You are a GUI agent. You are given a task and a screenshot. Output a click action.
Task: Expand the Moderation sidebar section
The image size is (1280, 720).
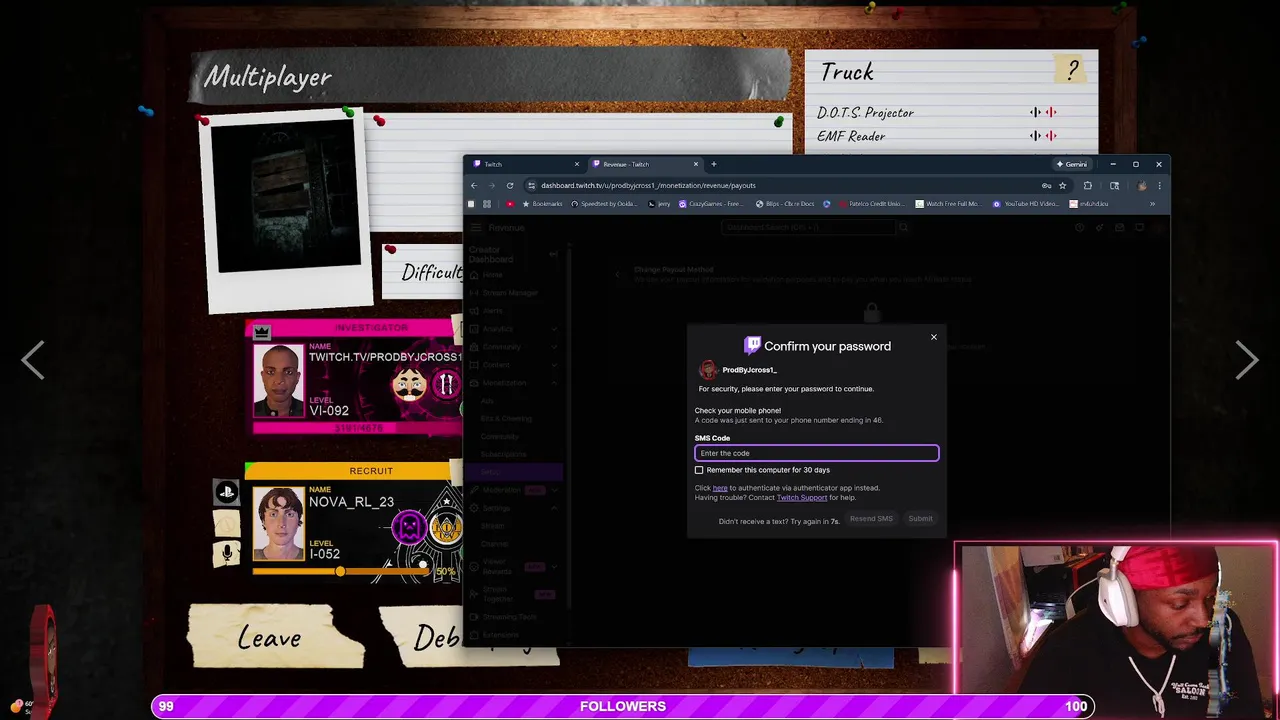554,490
